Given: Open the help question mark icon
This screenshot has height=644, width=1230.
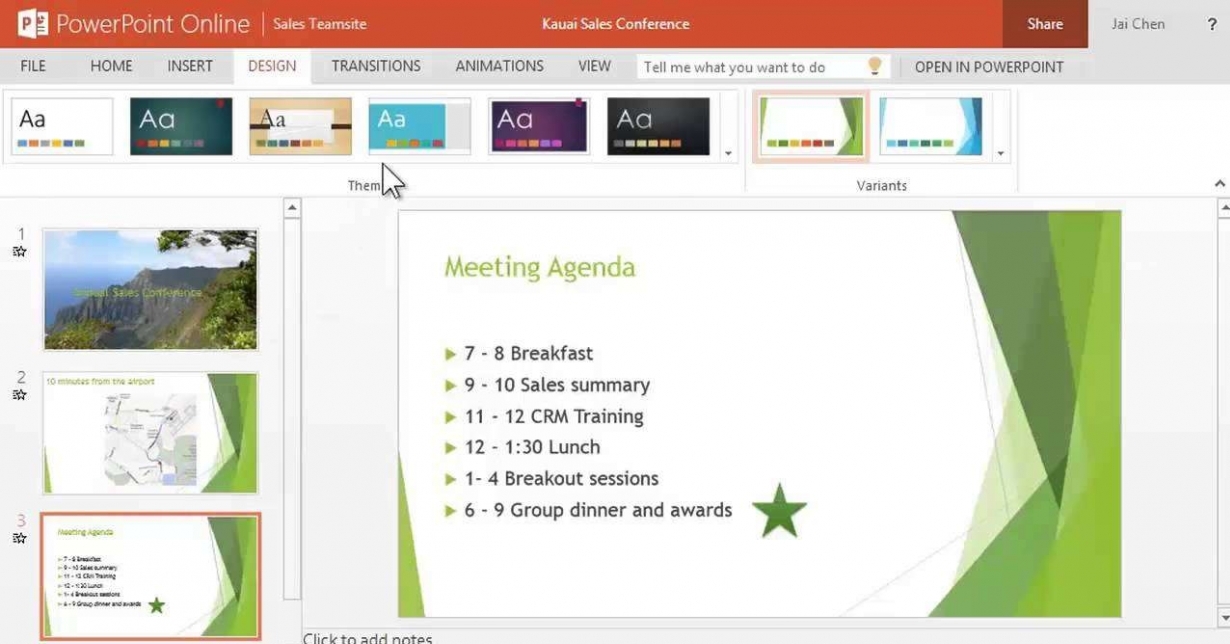Looking at the screenshot, I should 1212,24.
